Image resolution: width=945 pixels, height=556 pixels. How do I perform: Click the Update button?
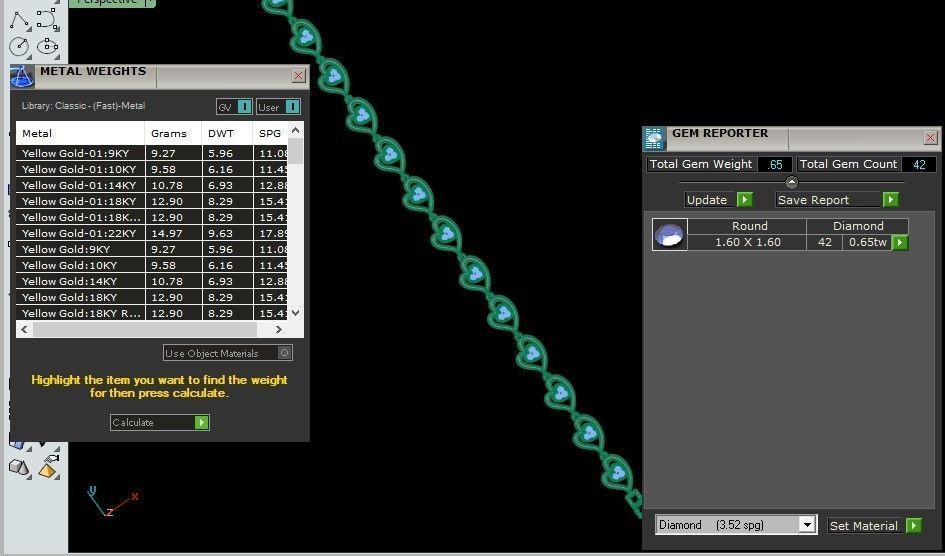pyautogui.click(x=719, y=199)
